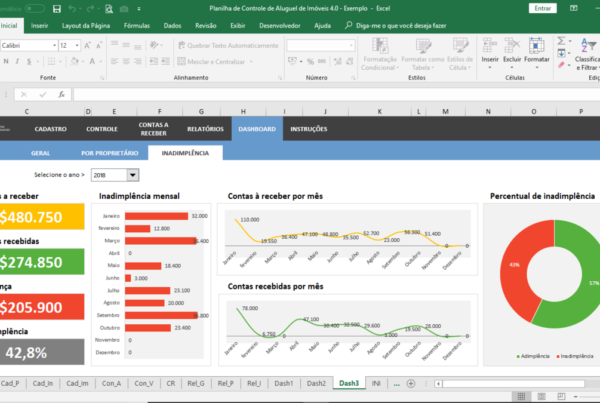Open the font size dropdown
The width and height of the screenshot is (600, 403).
coord(77,46)
